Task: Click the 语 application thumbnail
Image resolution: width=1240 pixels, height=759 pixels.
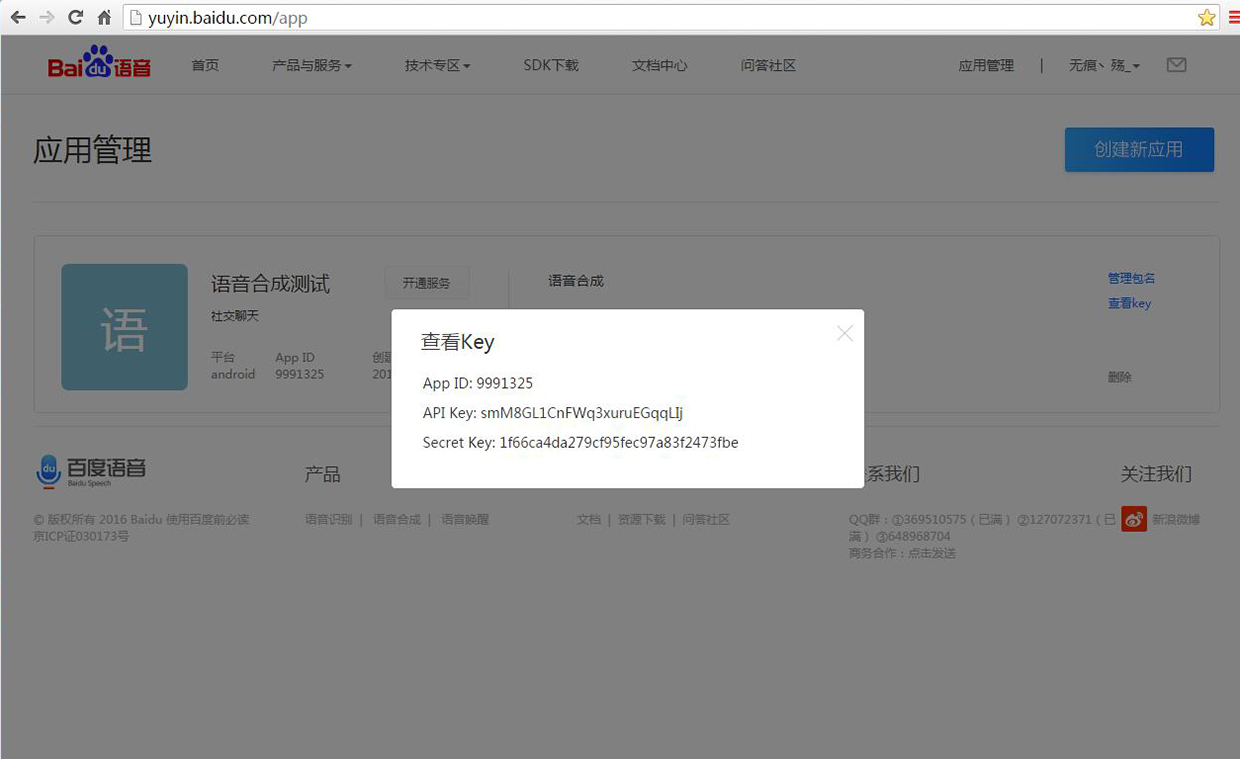Action: [x=124, y=327]
